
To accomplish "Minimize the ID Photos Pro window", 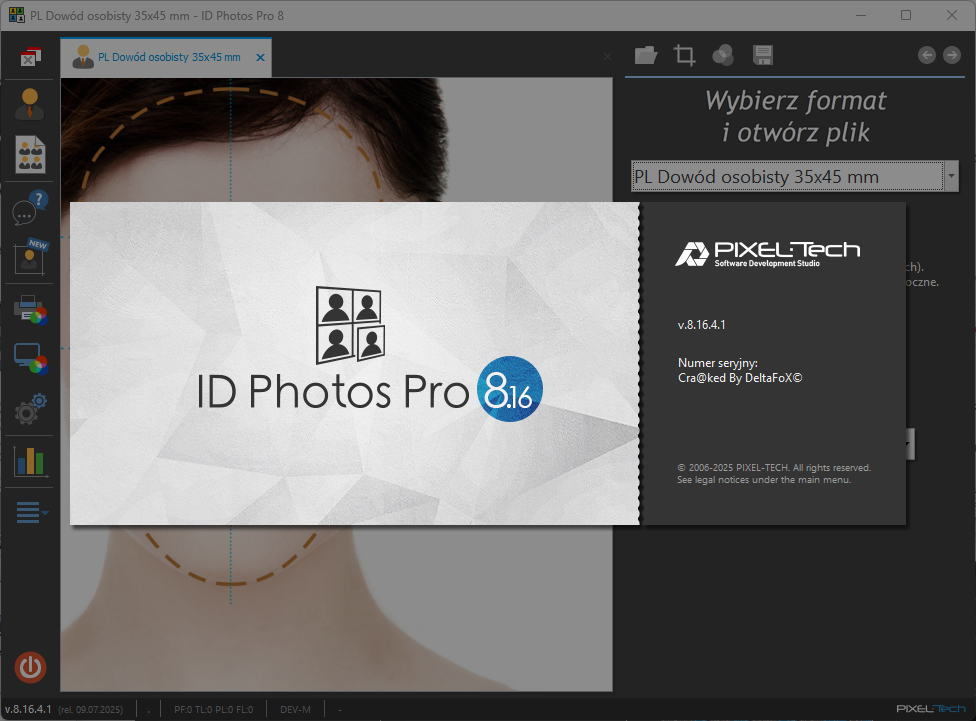I will [861, 15].
